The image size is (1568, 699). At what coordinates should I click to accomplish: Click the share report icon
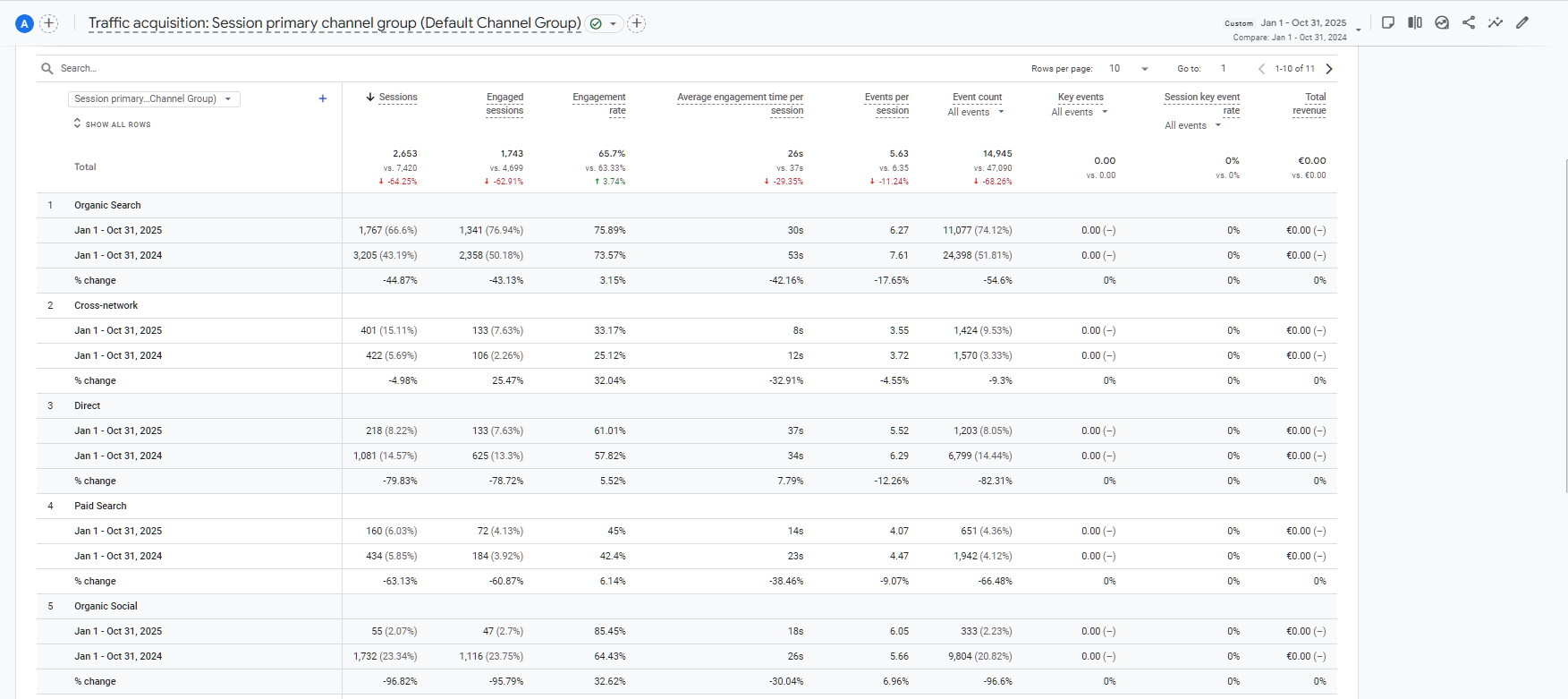(x=1469, y=23)
